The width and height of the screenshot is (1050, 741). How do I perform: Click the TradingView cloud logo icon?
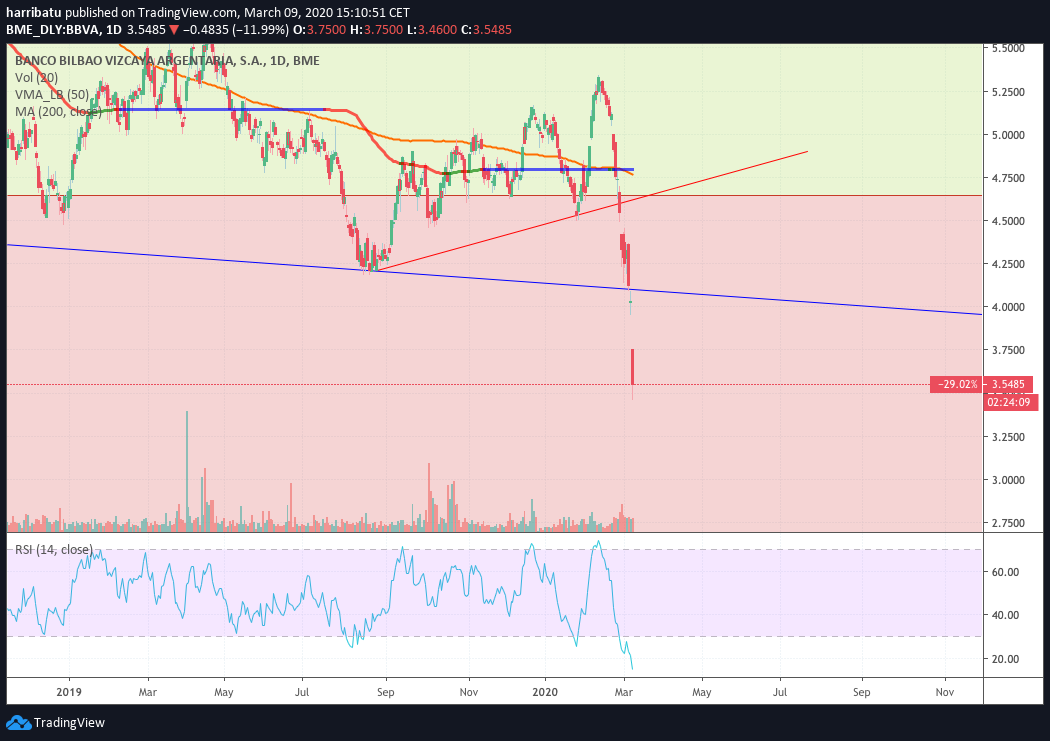click(18, 723)
